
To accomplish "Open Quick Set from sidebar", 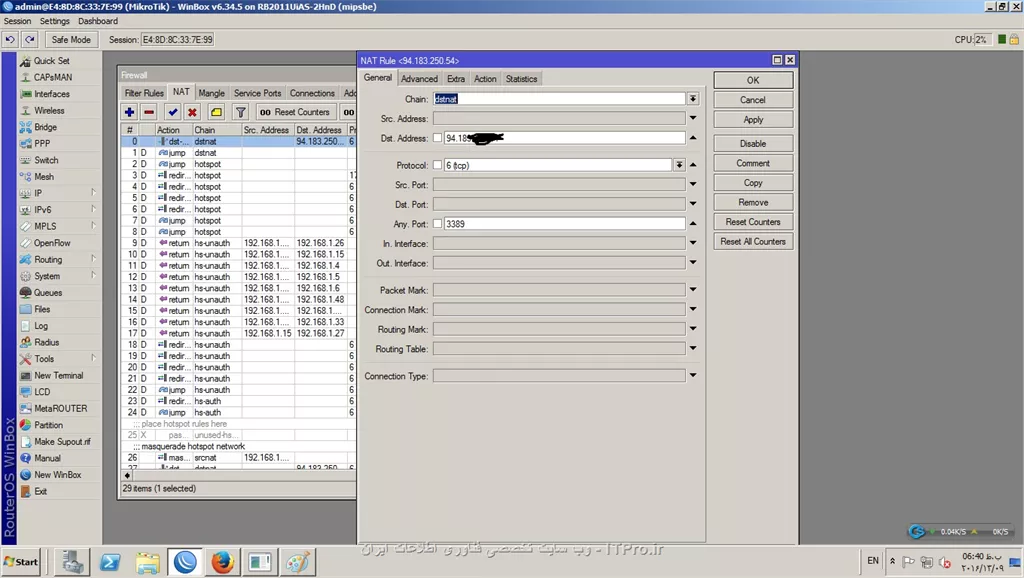I will [x=52, y=61].
